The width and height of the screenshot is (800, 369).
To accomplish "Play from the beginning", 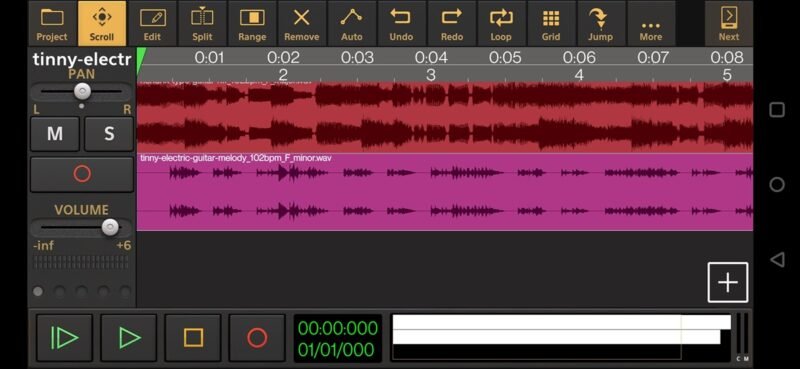I will (x=64, y=338).
